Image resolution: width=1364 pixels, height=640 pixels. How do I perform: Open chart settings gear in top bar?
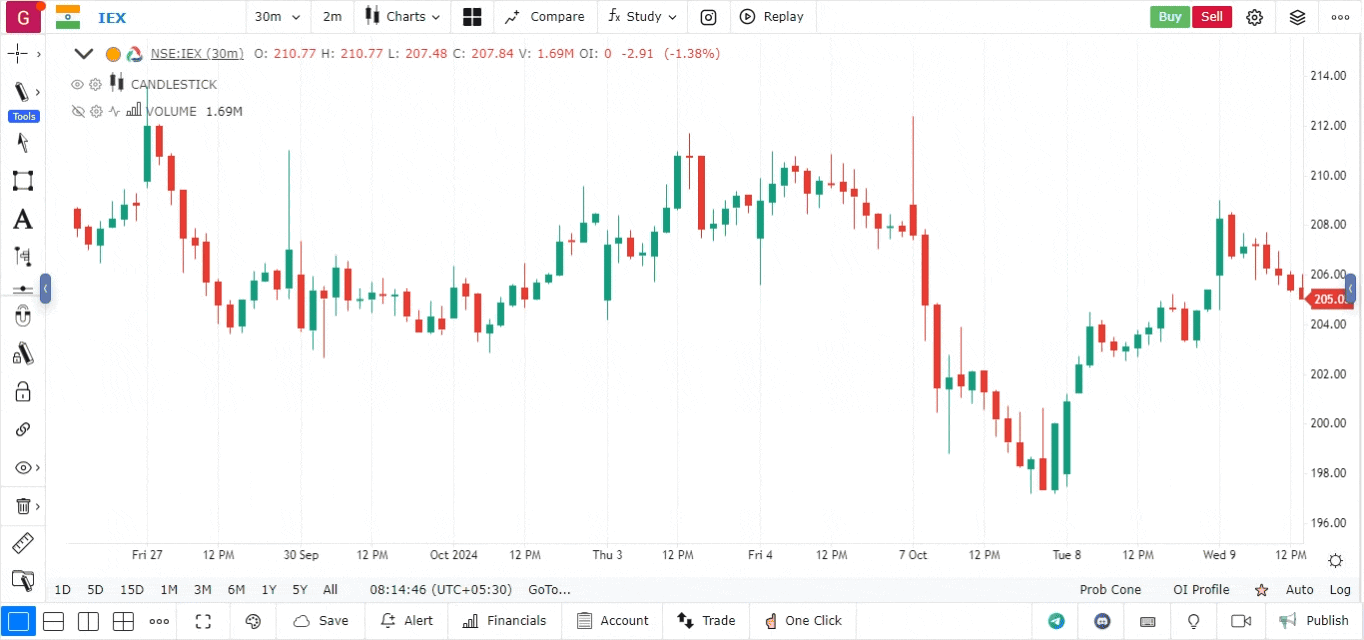pos(1255,17)
